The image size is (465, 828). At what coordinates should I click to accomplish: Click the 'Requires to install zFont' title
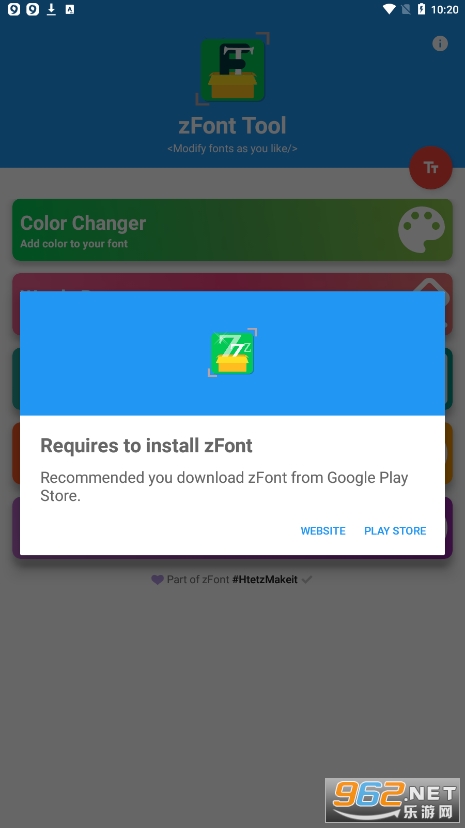(146, 446)
